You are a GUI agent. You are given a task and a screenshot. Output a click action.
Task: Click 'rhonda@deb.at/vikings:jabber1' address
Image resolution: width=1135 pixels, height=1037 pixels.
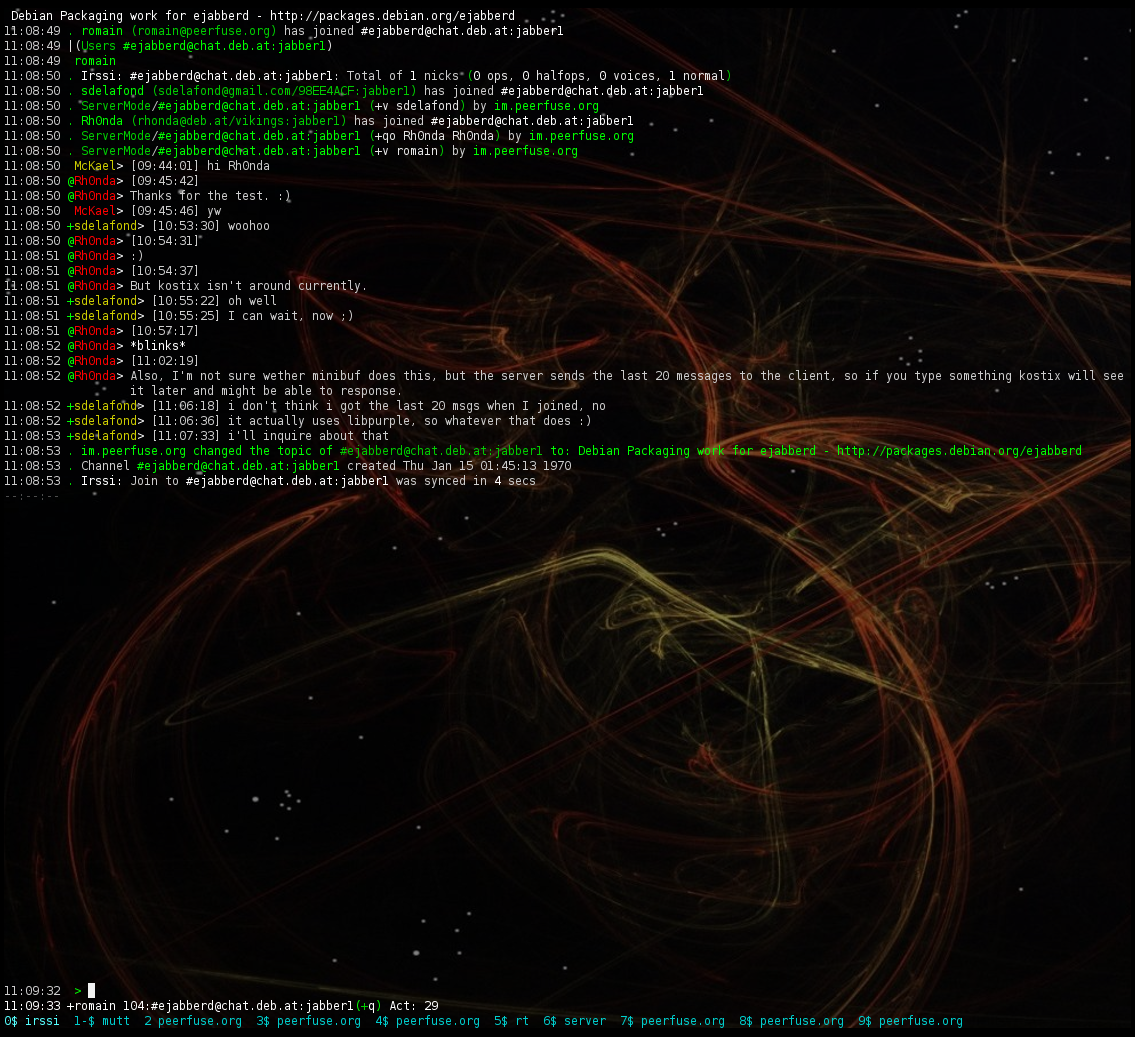[x=238, y=120]
